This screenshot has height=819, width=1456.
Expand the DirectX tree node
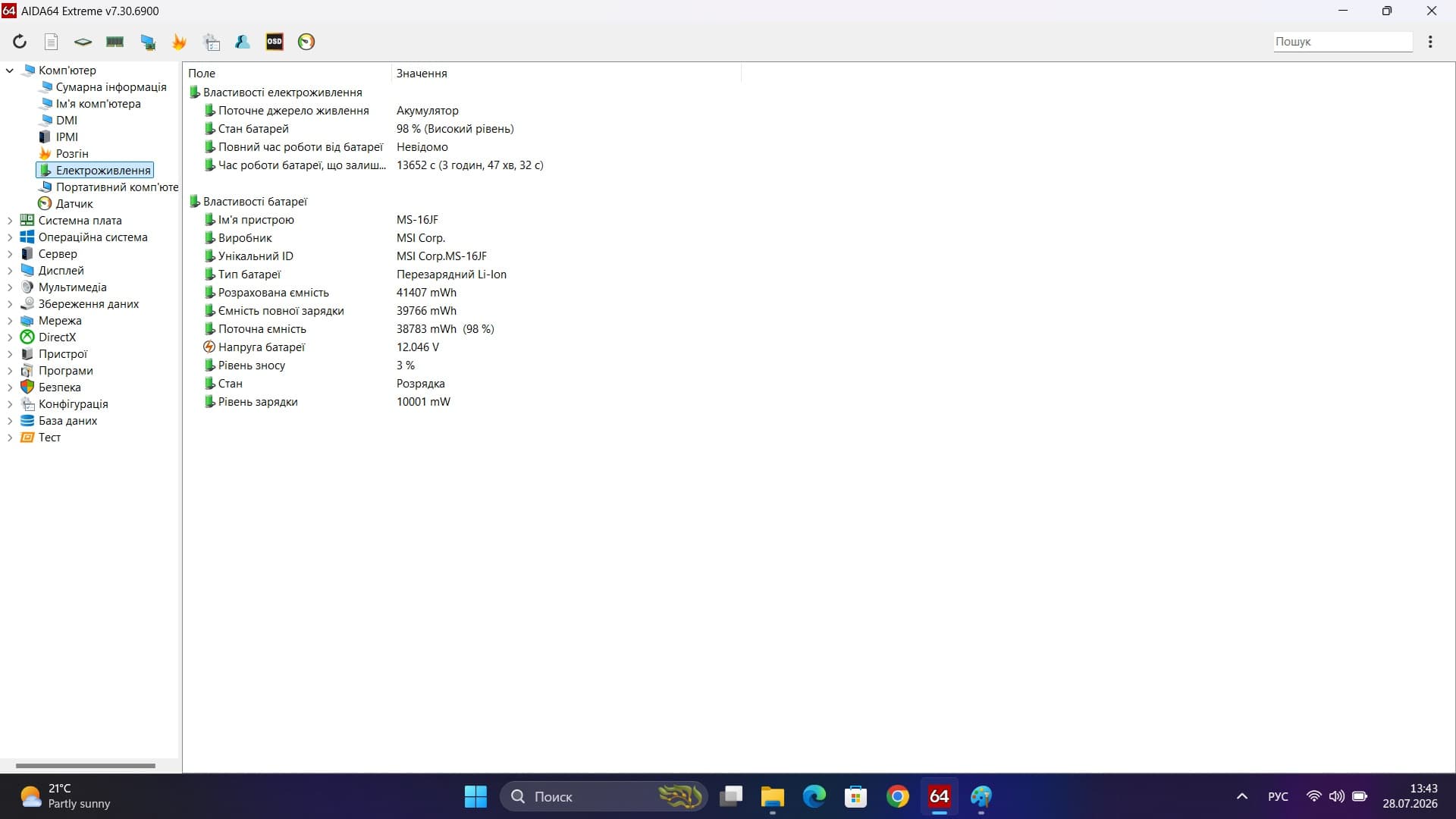pyautogui.click(x=10, y=337)
